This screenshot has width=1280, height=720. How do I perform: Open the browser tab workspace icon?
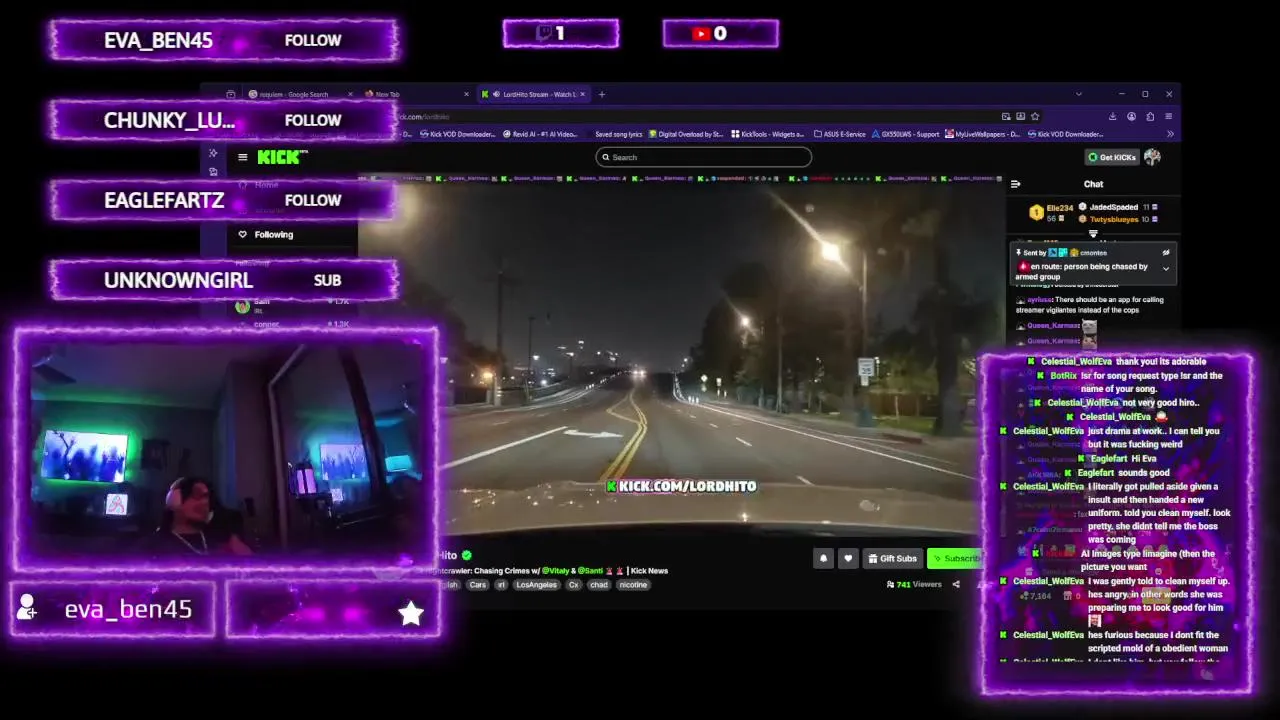[x=231, y=94]
